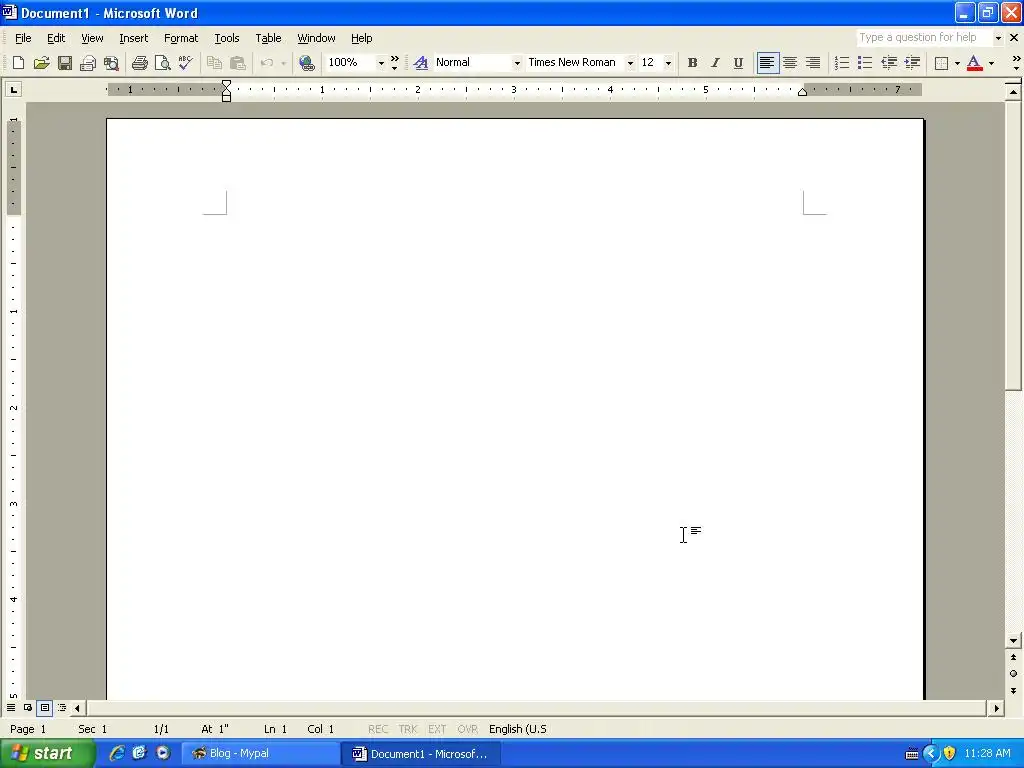Click tab stop selector on ruler

(x=14, y=89)
